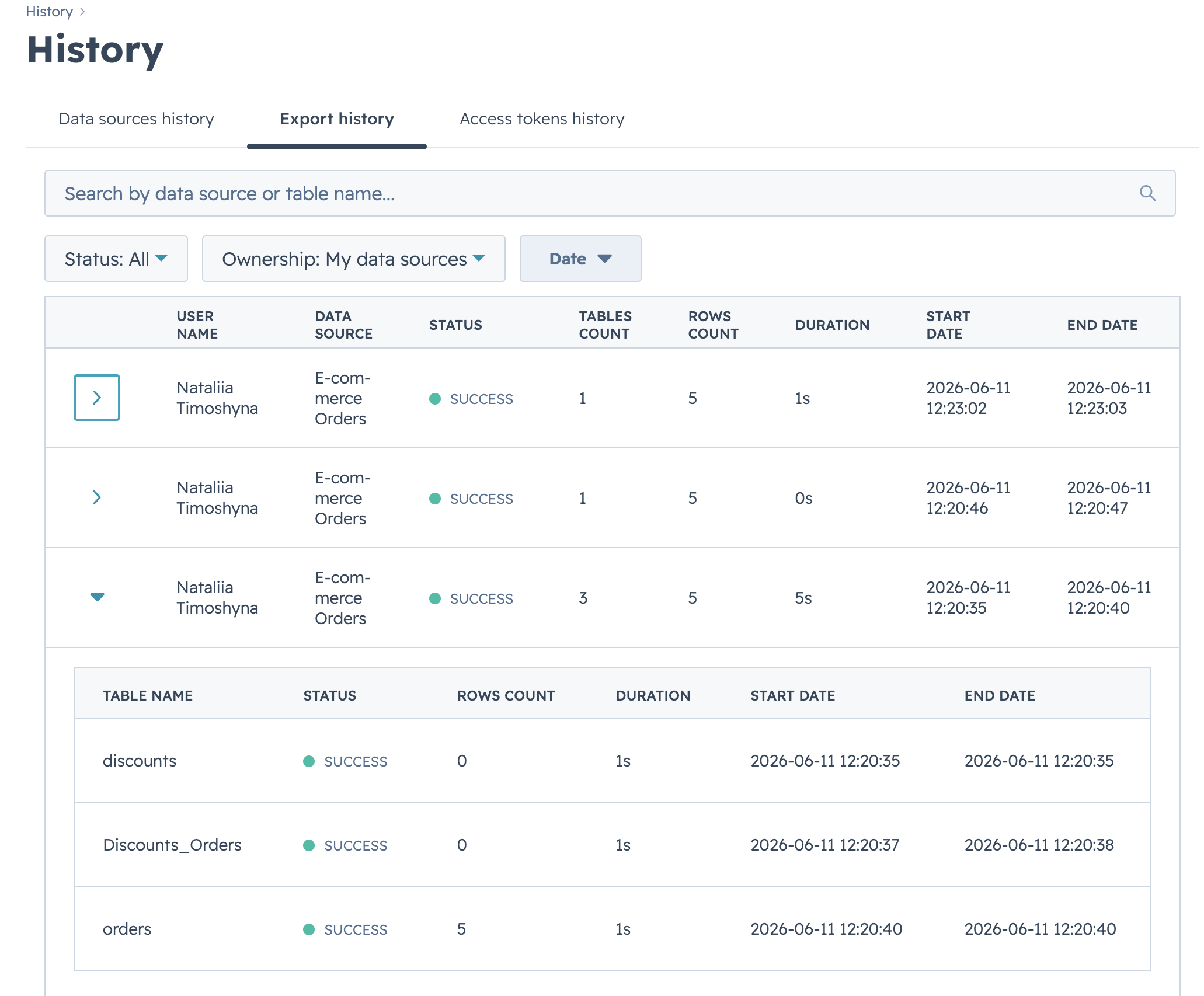Click the Discounts_Orders table name
The height and width of the screenshot is (996, 1204).
pyautogui.click(x=172, y=845)
